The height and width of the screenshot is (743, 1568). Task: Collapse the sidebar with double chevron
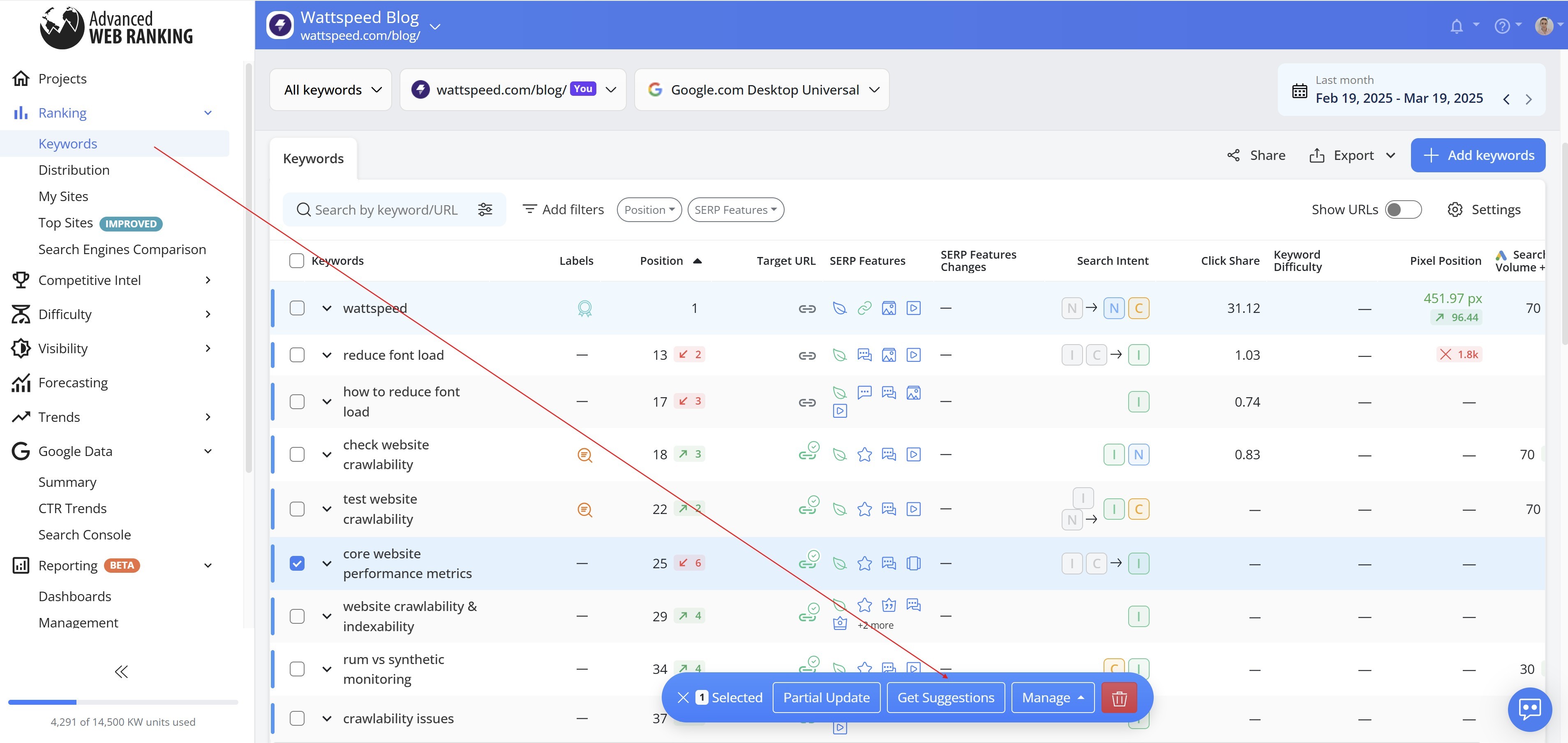[121, 672]
